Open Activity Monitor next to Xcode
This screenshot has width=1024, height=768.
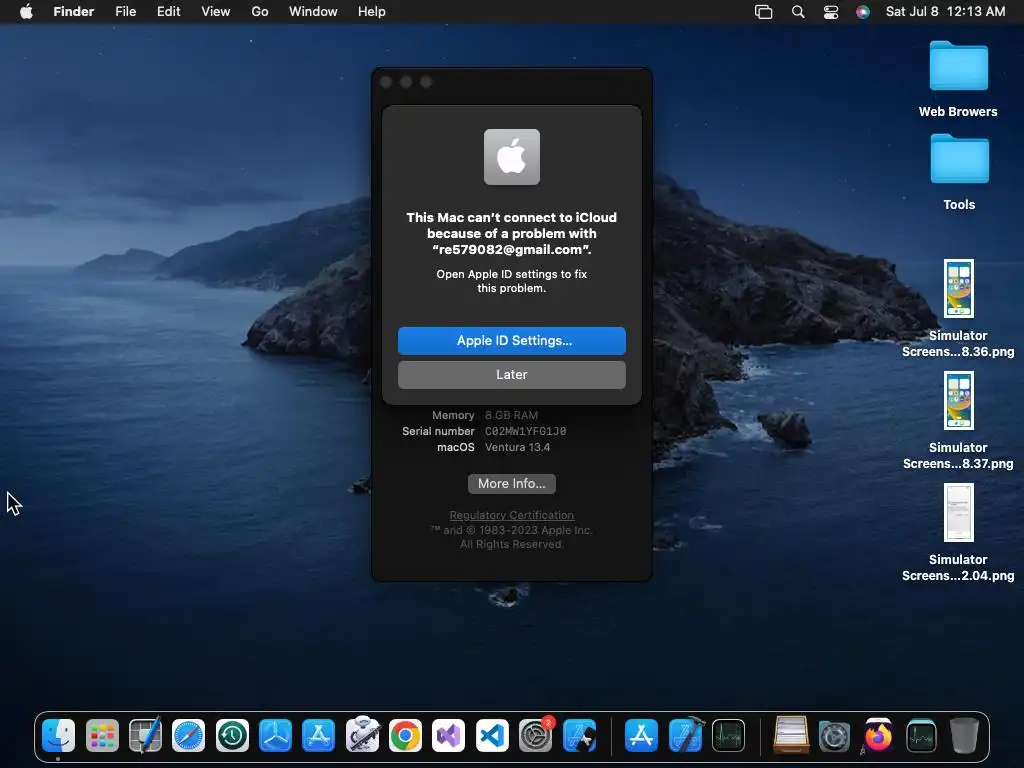click(x=728, y=735)
